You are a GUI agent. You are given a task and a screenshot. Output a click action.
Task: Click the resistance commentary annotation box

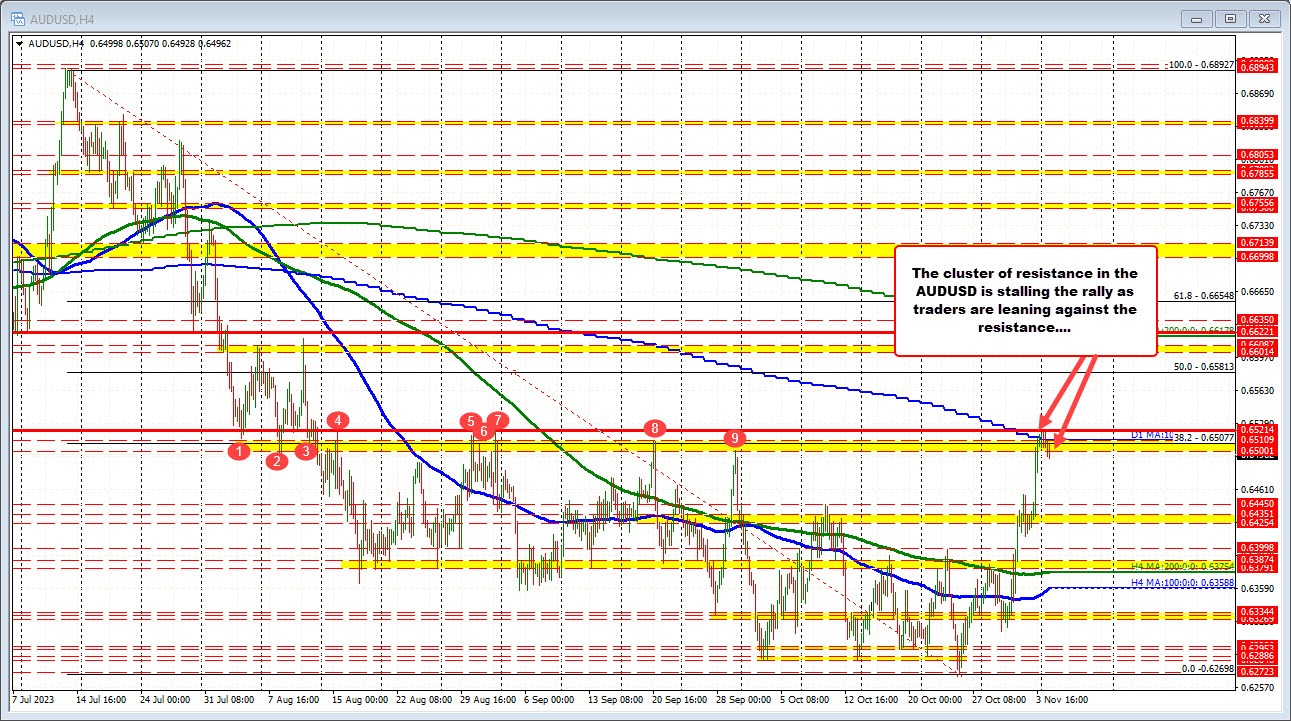(1025, 305)
